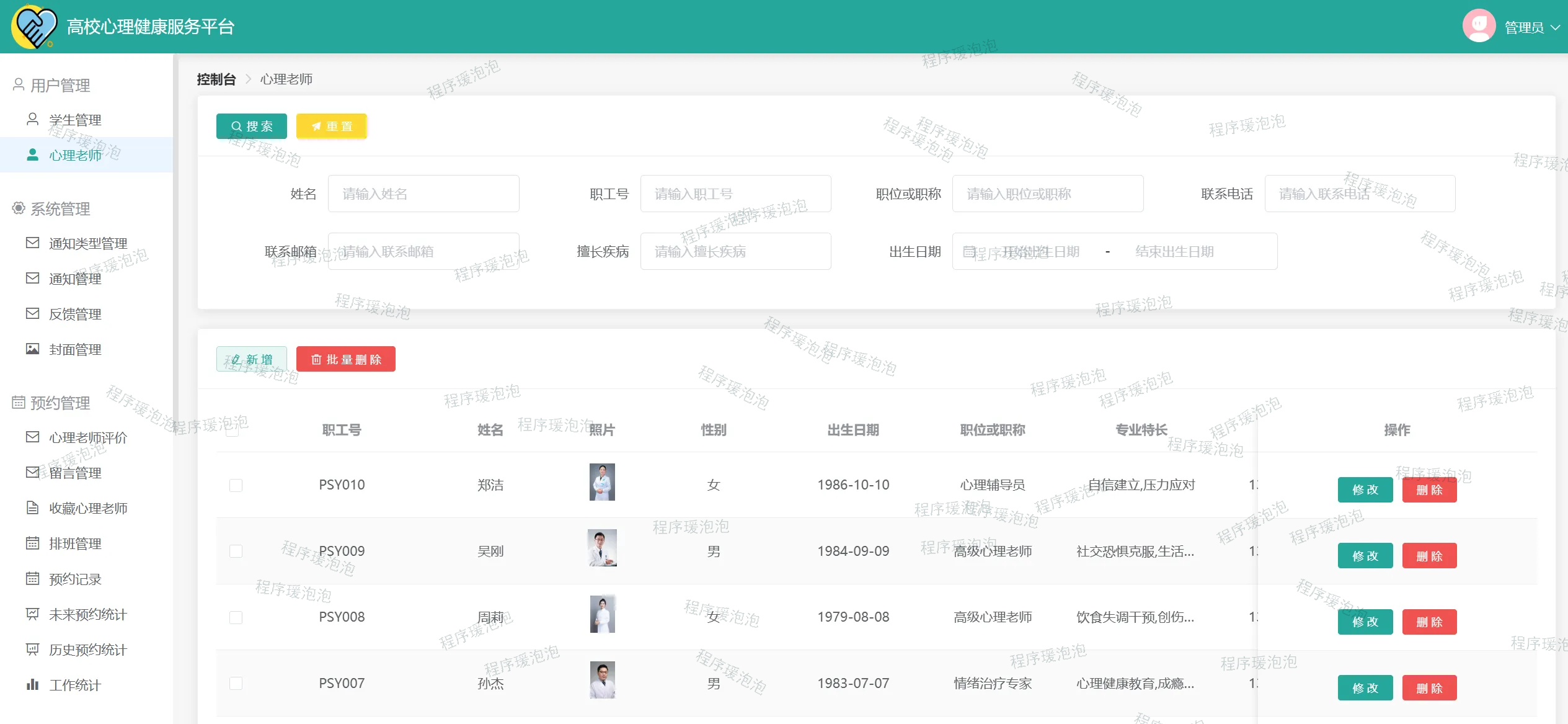Screen dimensions: 1568x724
Task: Click the yellow 重置 button
Action: 331,126
